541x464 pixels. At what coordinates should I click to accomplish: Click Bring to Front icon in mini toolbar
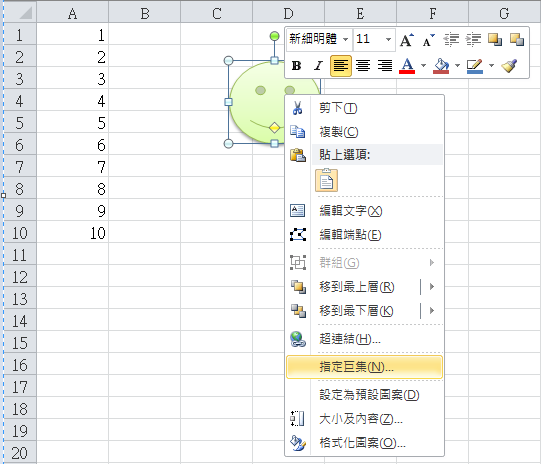(495, 40)
